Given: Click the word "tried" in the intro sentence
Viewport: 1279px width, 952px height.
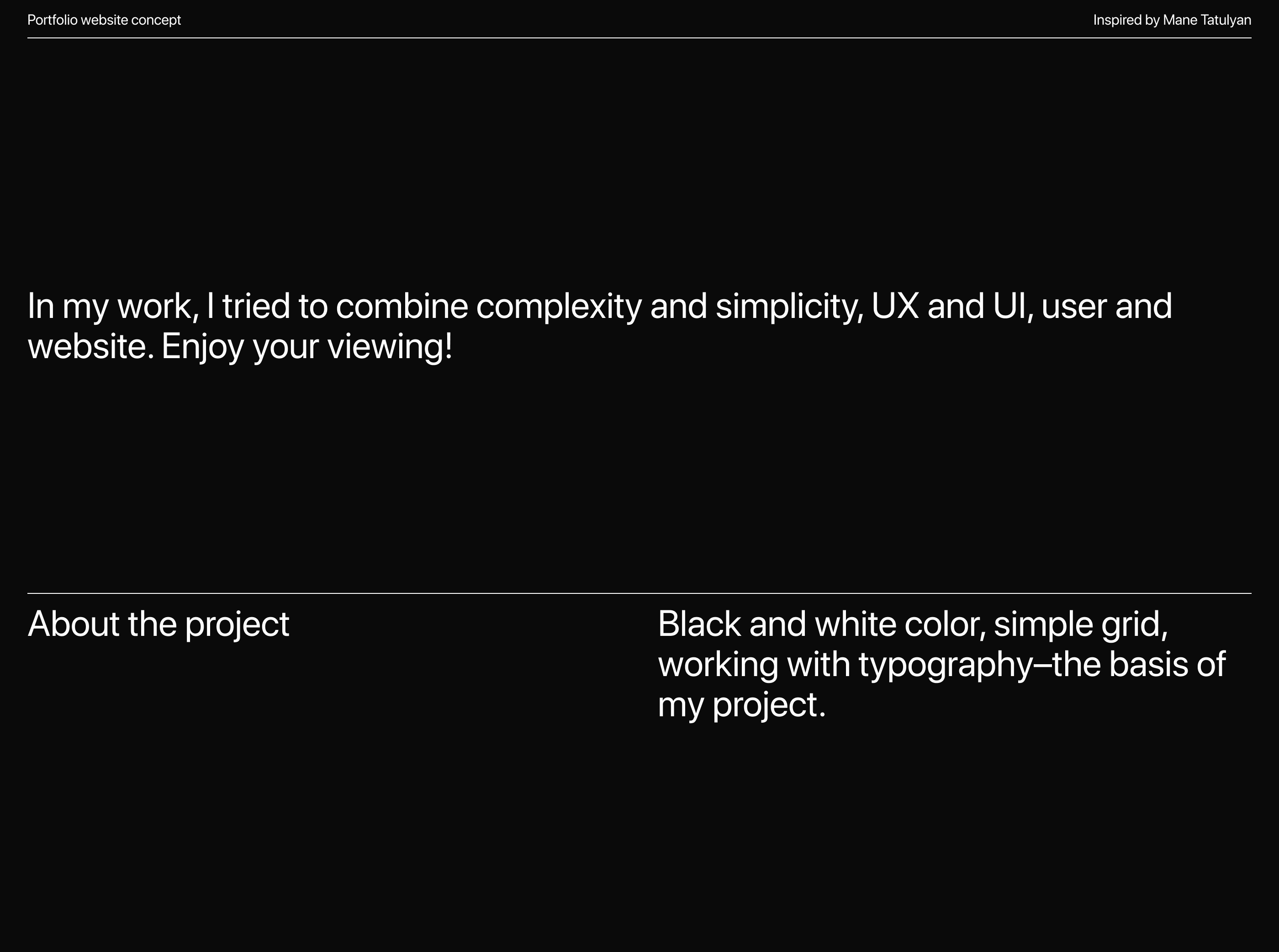Looking at the screenshot, I should pos(256,306).
